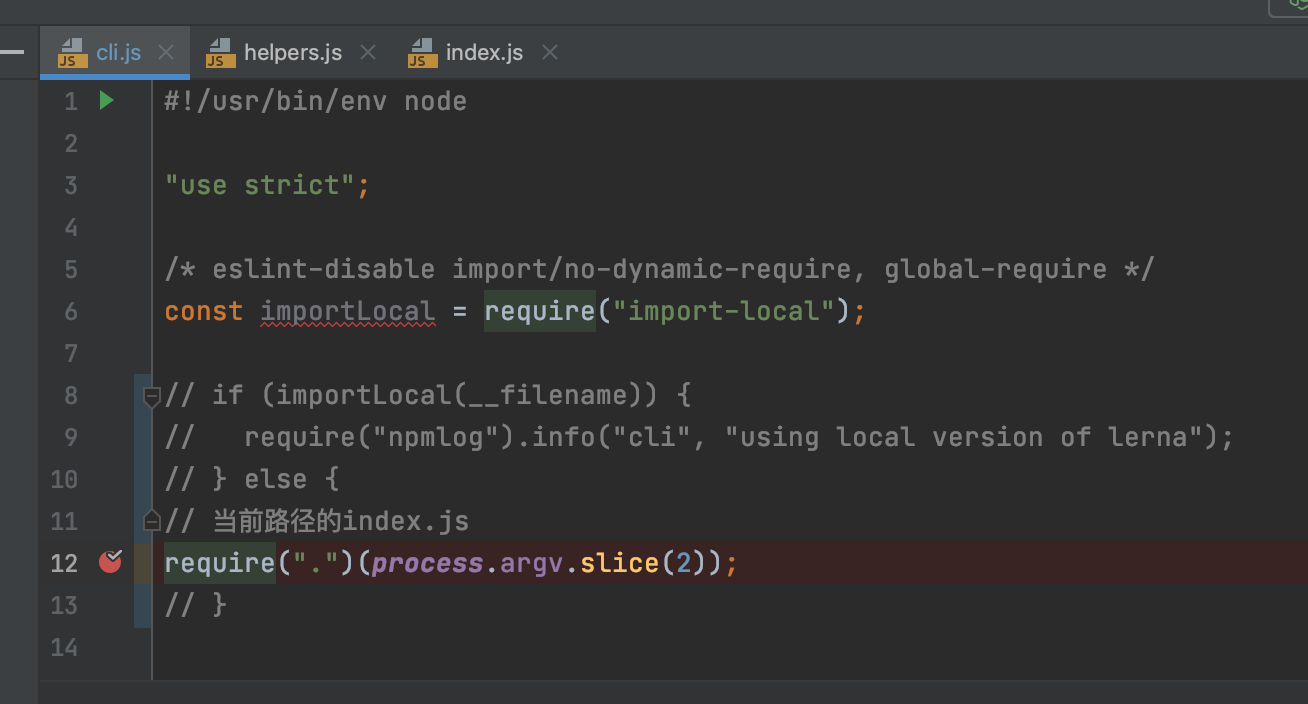Click the underlined importLocal variable
Viewport: 1308px width, 704px height.
point(347,311)
